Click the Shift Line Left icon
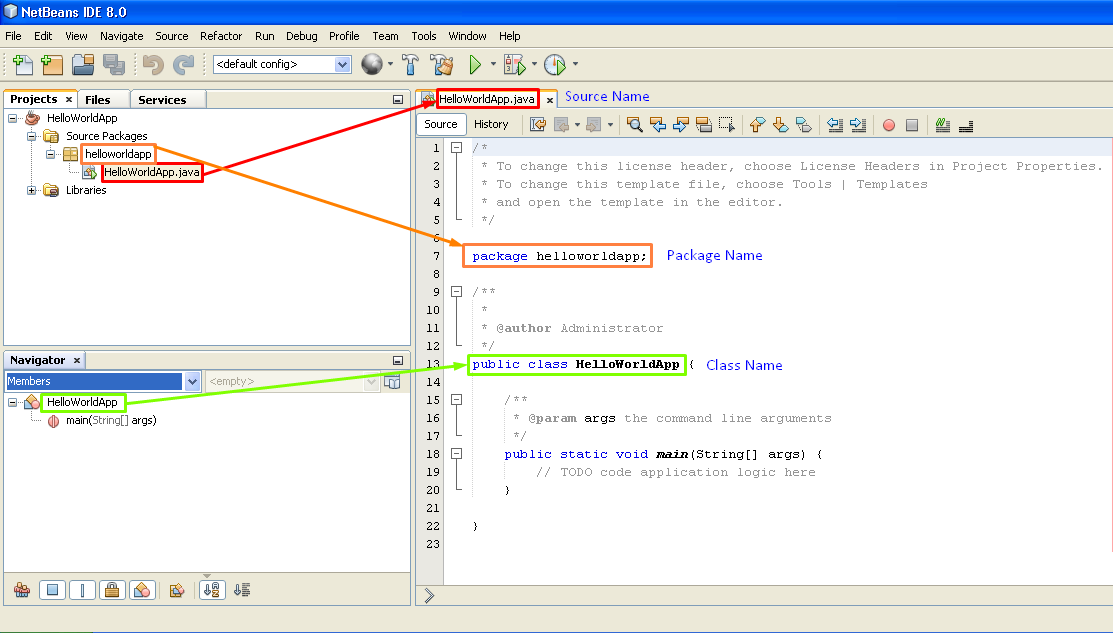This screenshot has height=633, width=1113. [835, 125]
